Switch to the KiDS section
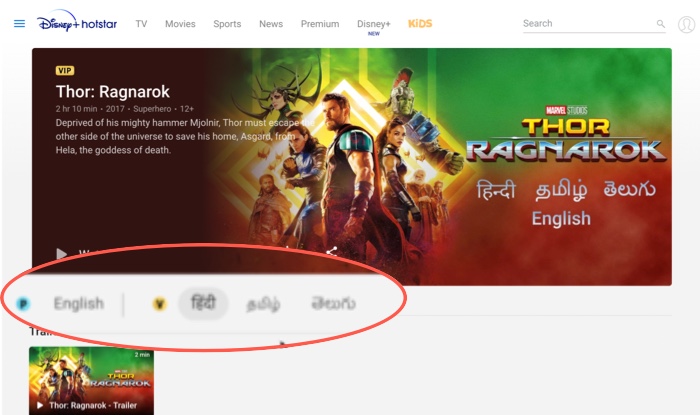 click(x=420, y=24)
